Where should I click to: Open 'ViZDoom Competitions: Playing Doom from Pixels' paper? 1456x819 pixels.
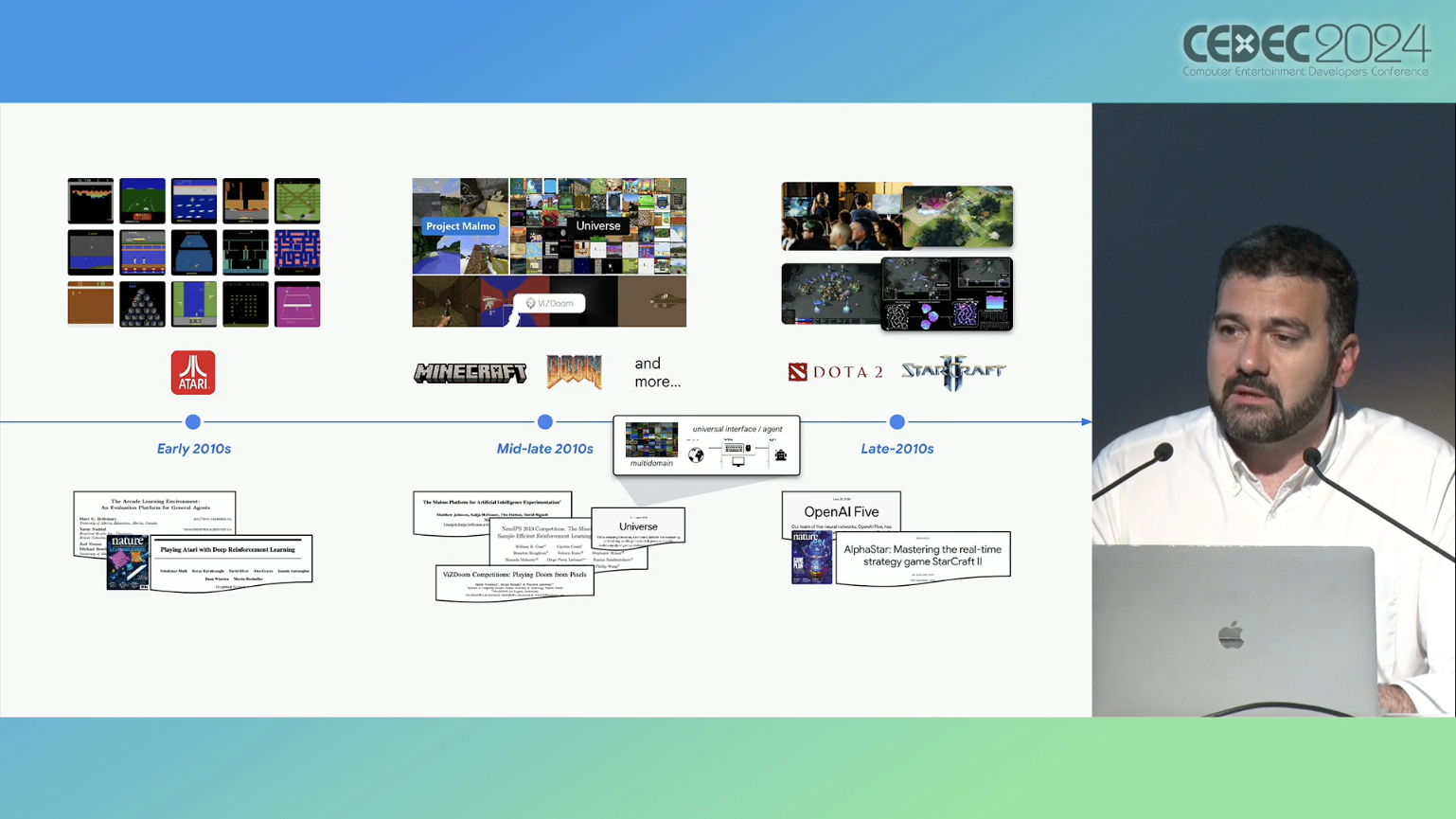(514, 582)
